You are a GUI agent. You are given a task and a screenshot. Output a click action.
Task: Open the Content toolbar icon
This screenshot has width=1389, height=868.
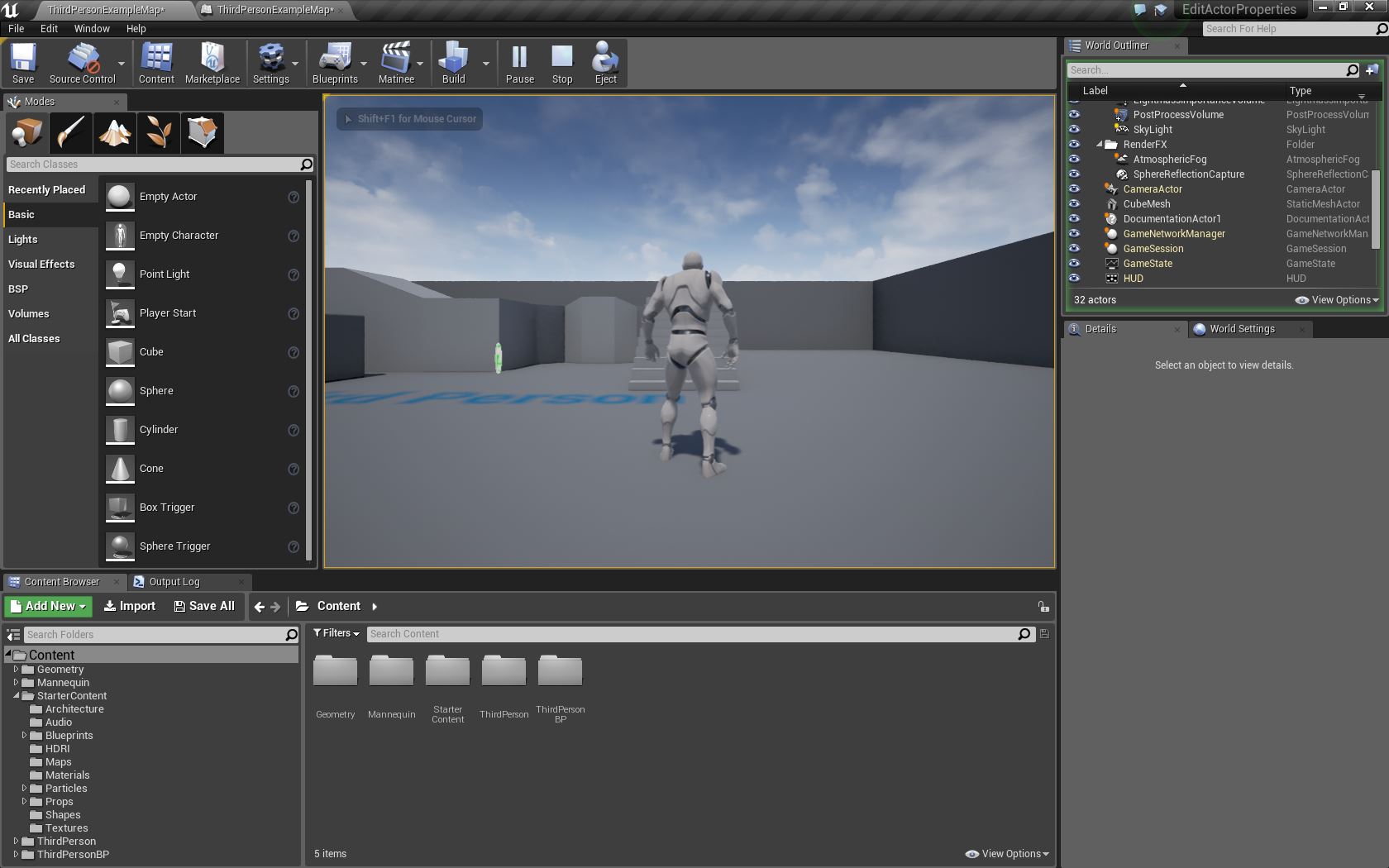[x=156, y=63]
